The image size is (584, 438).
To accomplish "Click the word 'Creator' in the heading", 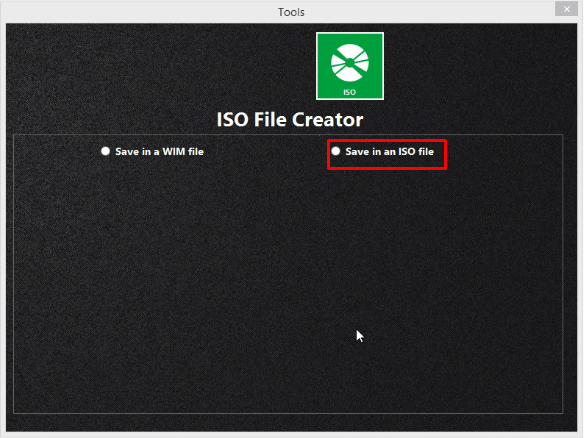I will point(327,120).
